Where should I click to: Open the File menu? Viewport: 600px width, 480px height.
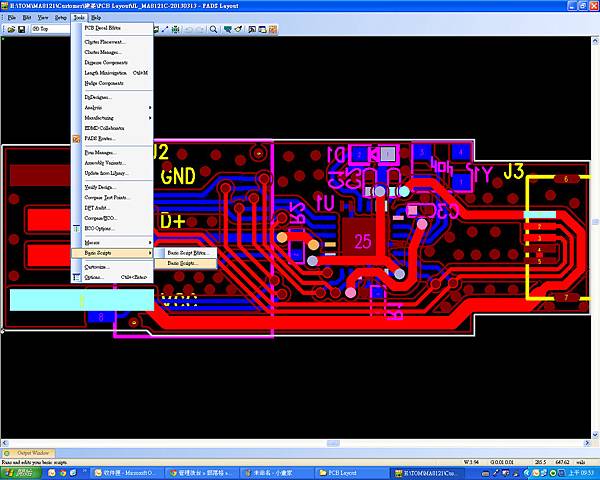[12, 18]
